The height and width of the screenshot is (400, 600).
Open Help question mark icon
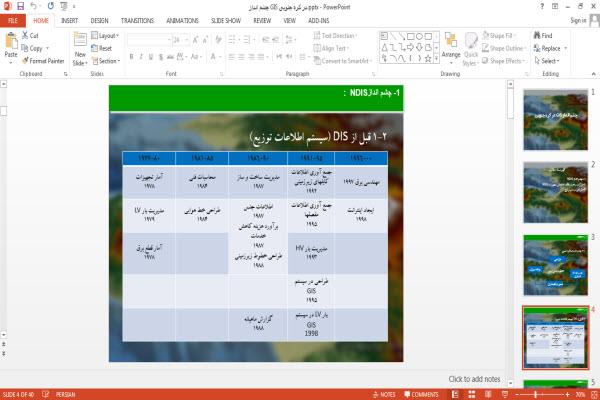(x=542, y=7)
